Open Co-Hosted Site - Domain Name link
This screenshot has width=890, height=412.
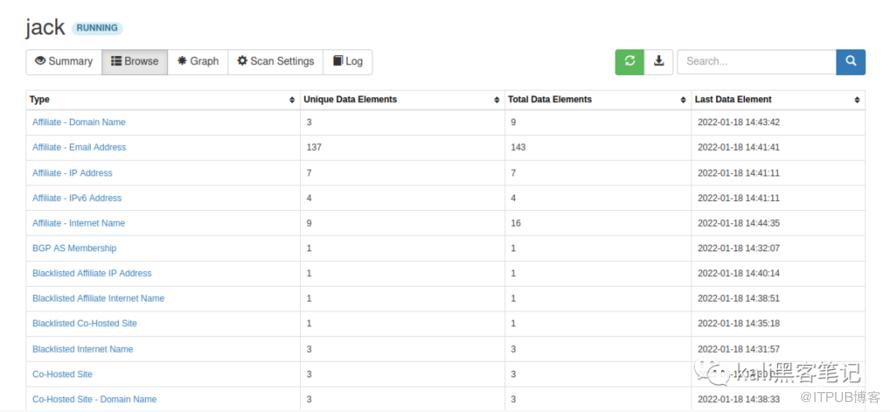(94, 399)
